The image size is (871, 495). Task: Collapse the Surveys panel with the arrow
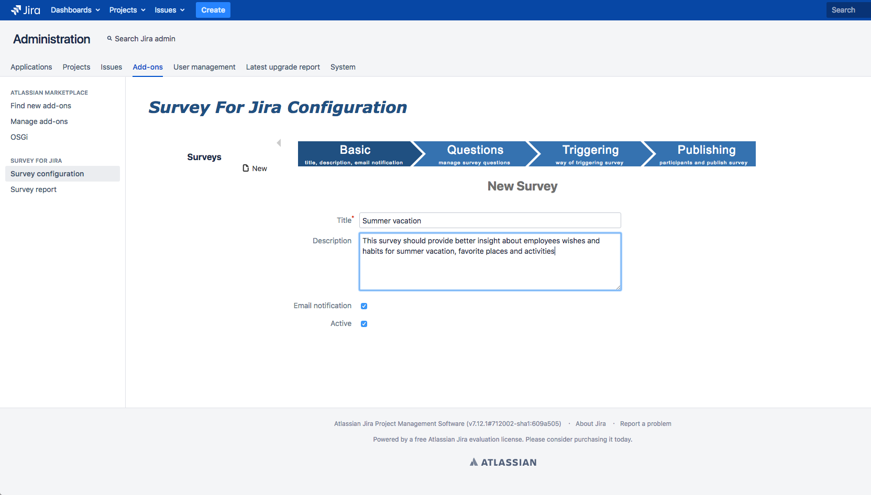279,143
